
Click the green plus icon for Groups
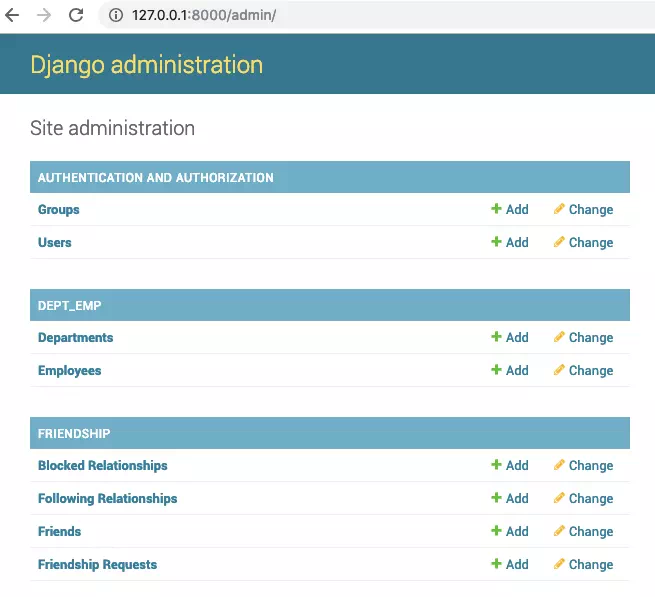point(496,208)
